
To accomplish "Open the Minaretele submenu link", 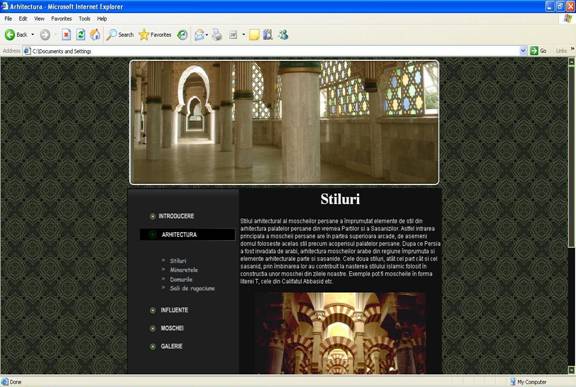I will pos(184,270).
